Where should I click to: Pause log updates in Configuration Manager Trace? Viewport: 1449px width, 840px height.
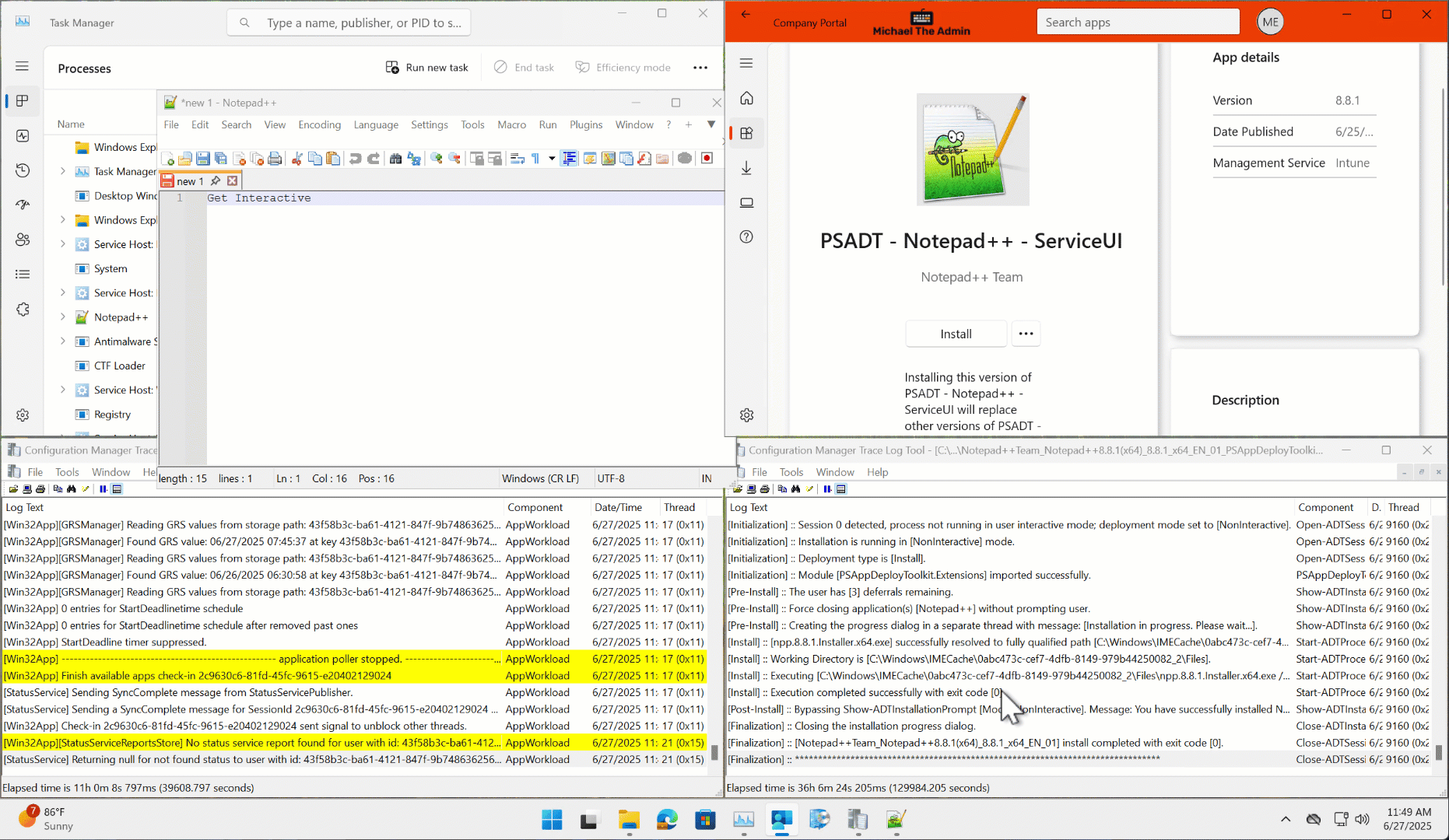(x=102, y=489)
